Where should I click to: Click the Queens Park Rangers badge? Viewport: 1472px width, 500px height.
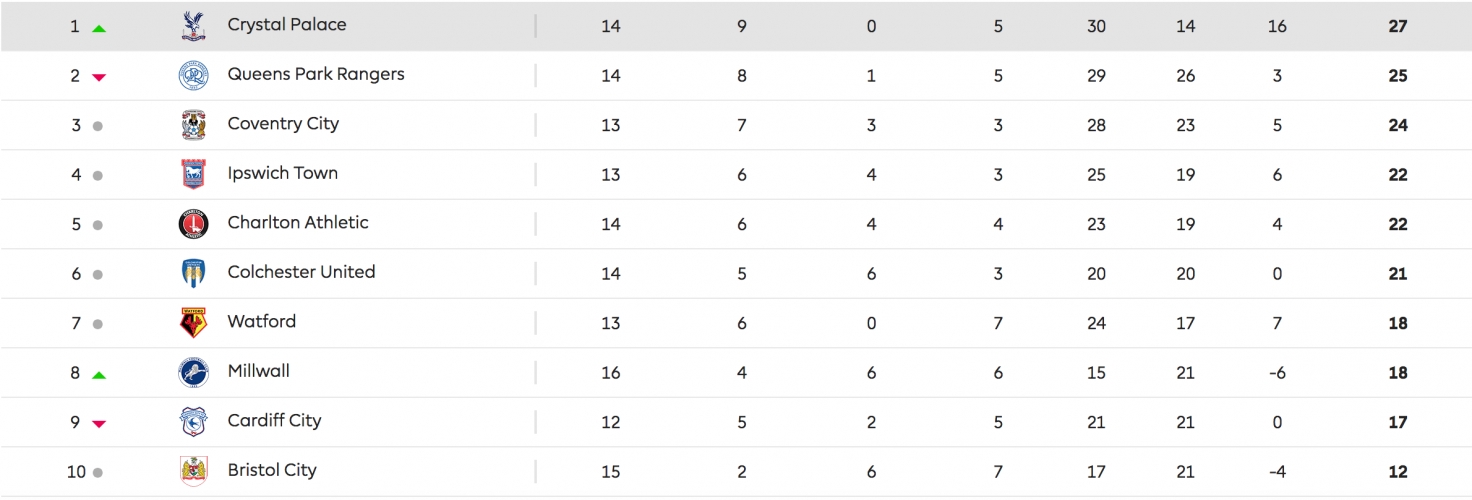[x=193, y=75]
